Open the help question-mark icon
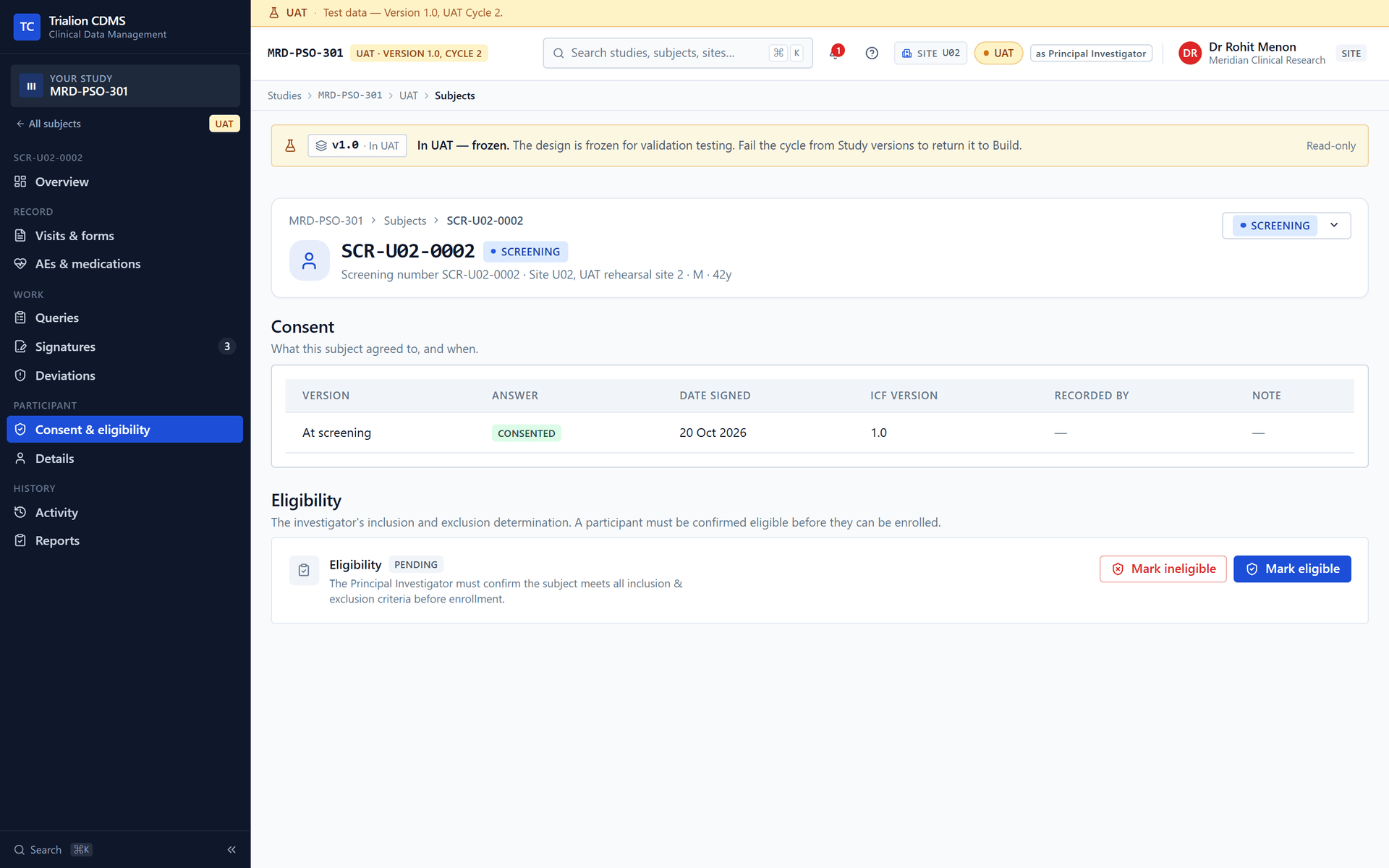 [872, 53]
